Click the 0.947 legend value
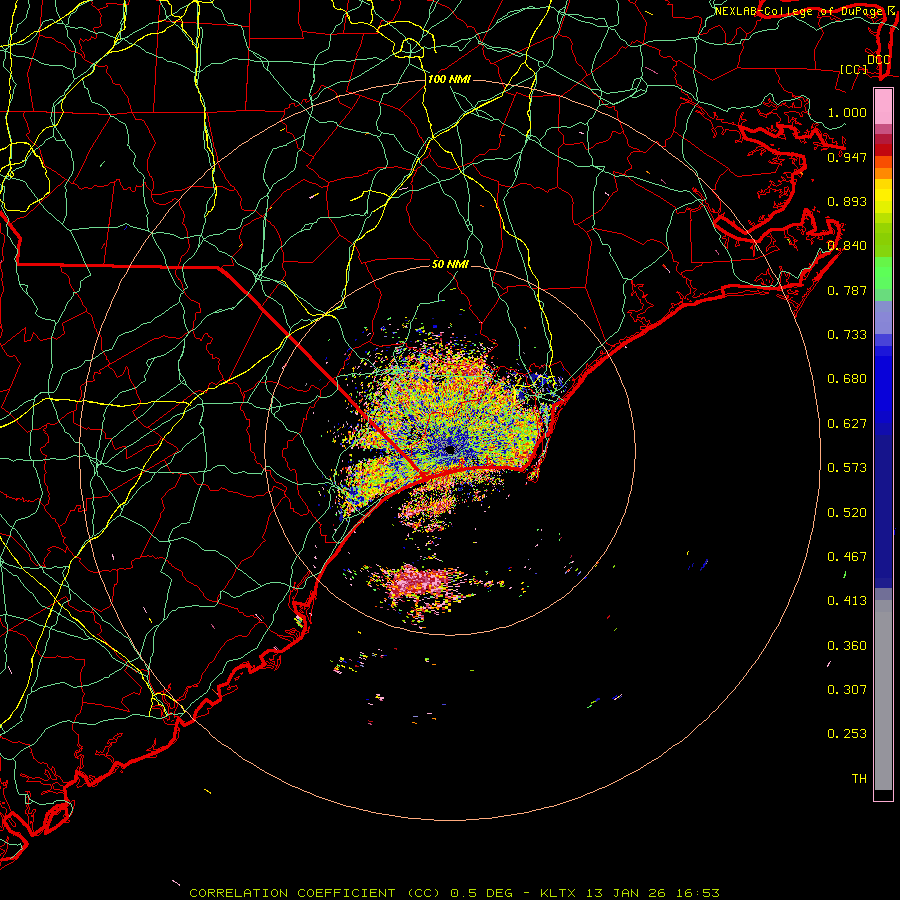Screen dimensions: 900x900 click(847, 157)
